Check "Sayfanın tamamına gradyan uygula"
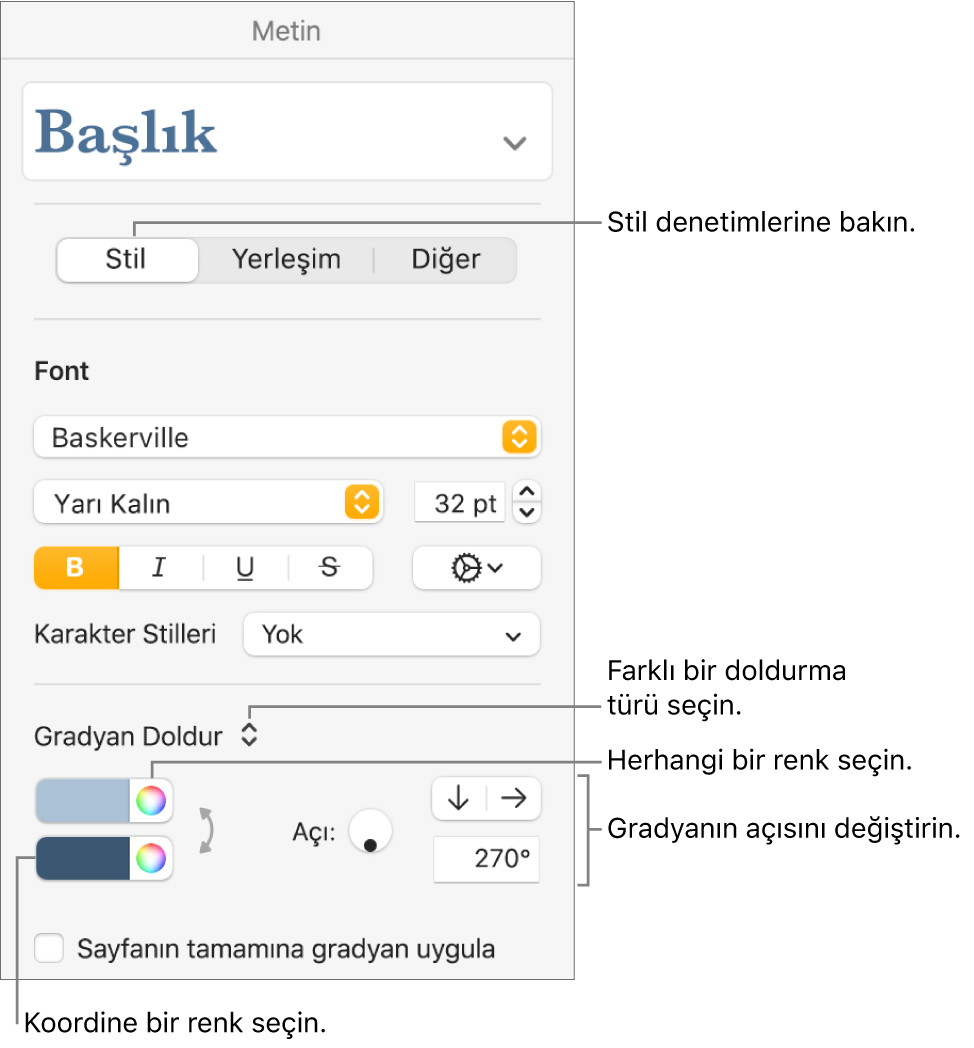This screenshot has height=1048, width=974. (49, 949)
